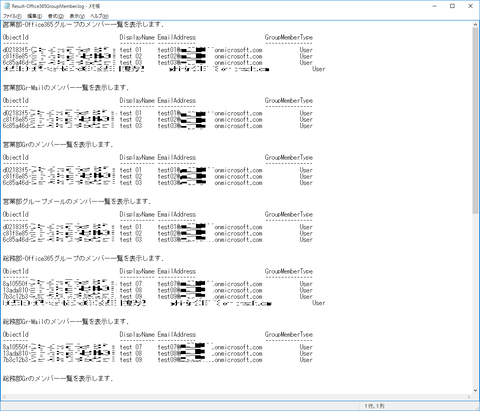This screenshot has height=411, width=480.
Task: Click the horizontal scrollbar right arrow
Action: click(469, 397)
